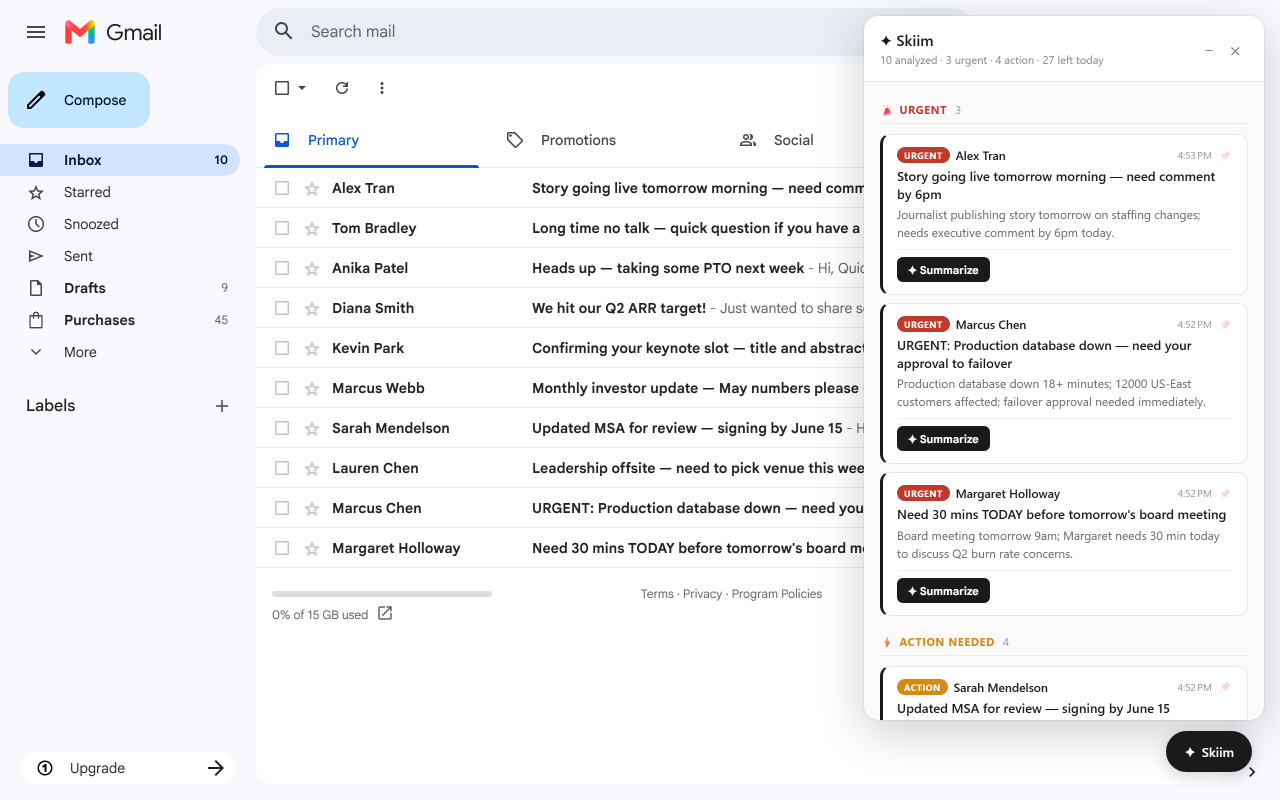Select the Lauren Chen email checkbox
The height and width of the screenshot is (800, 1280).
tap(282, 468)
